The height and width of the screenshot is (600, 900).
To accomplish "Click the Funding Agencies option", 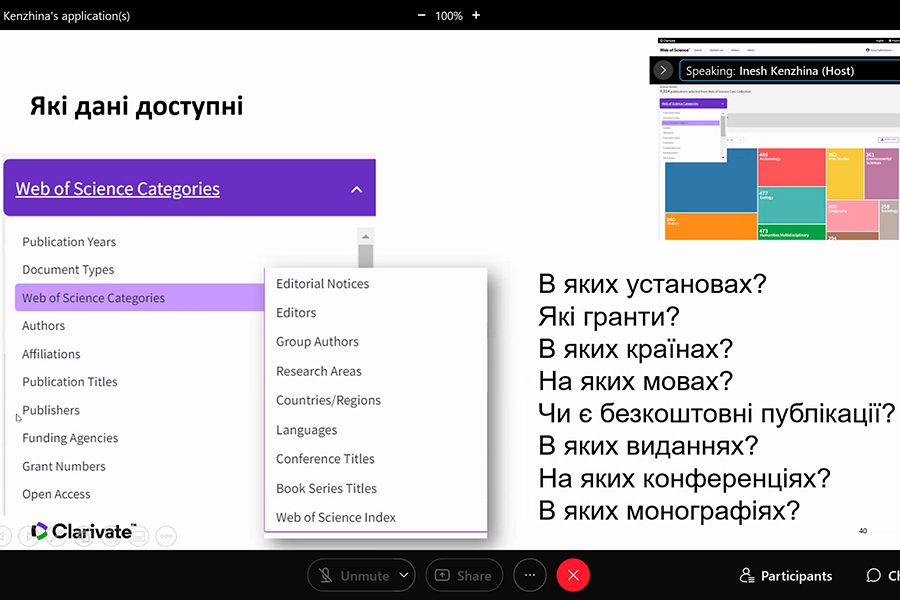I will click(x=70, y=437).
